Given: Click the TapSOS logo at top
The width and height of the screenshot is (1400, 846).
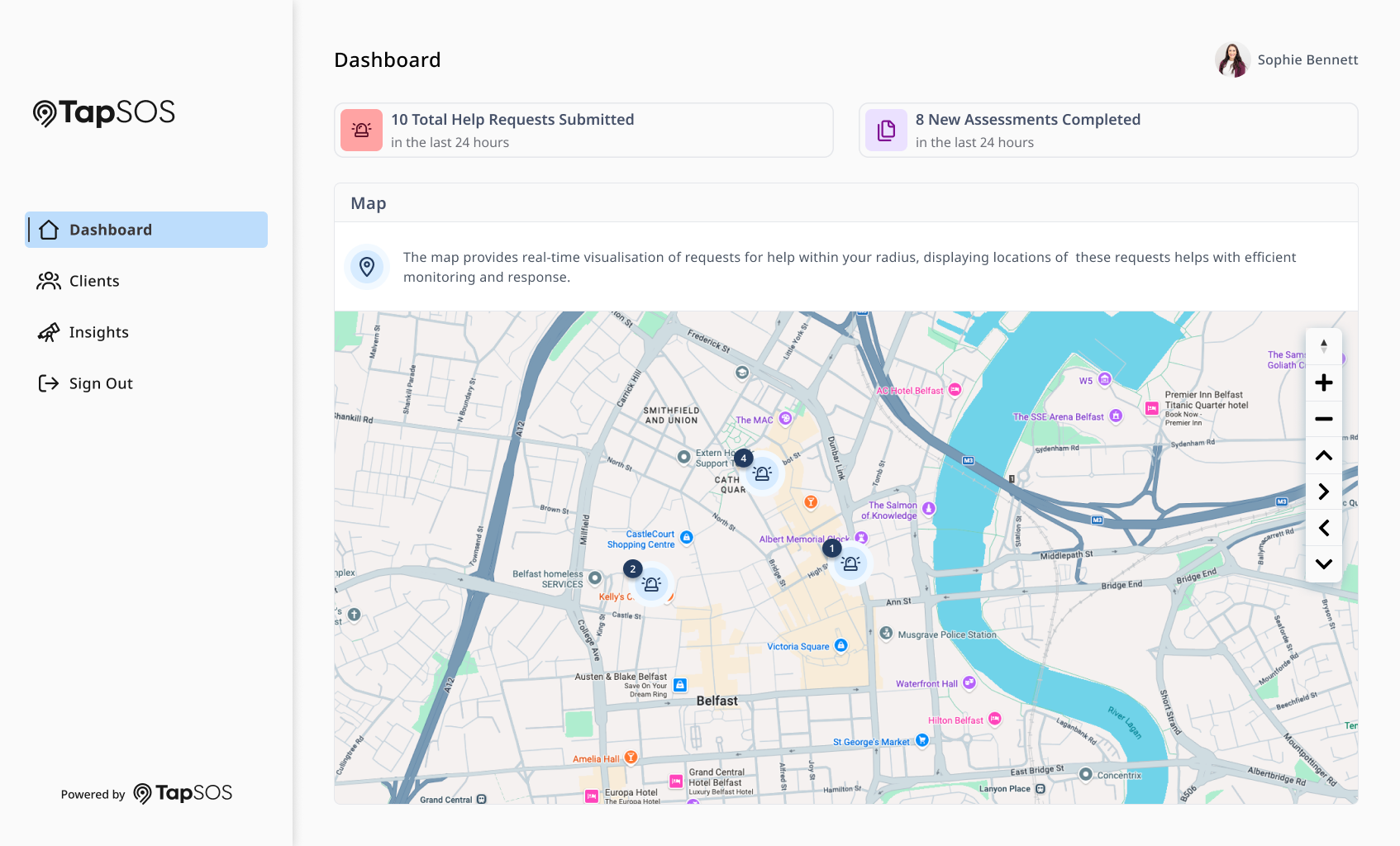Looking at the screenshot, I should point(104,112).
